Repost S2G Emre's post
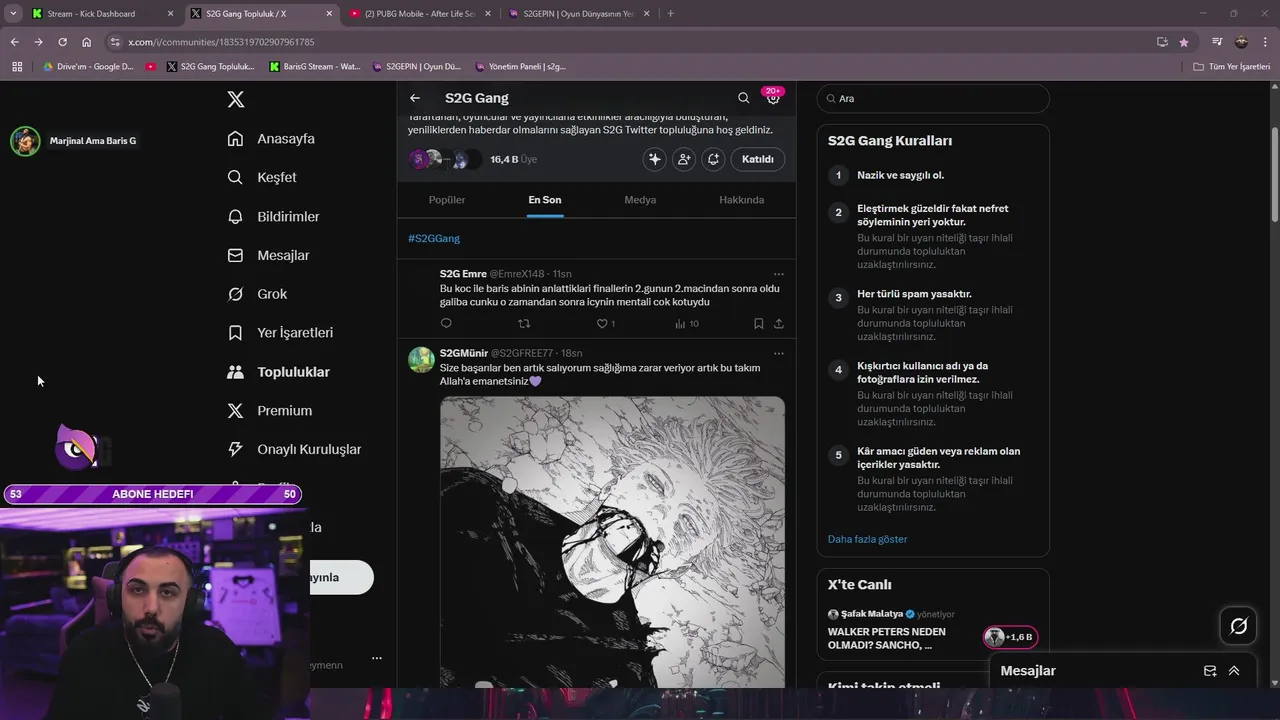The width and height of the screenshot is (1280, 720). point(524,324)
